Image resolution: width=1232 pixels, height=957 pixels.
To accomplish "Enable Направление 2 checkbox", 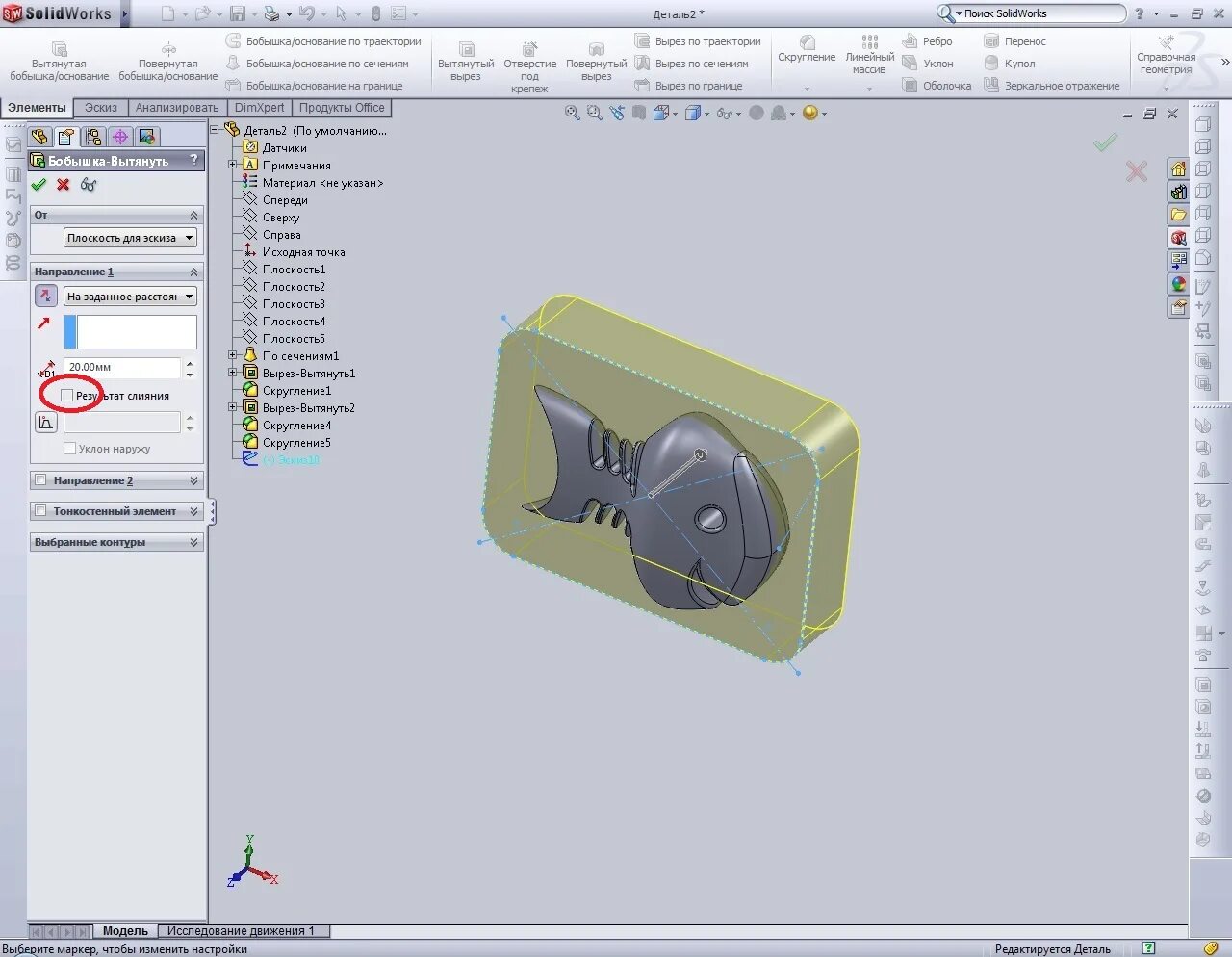I will point(40,480).
